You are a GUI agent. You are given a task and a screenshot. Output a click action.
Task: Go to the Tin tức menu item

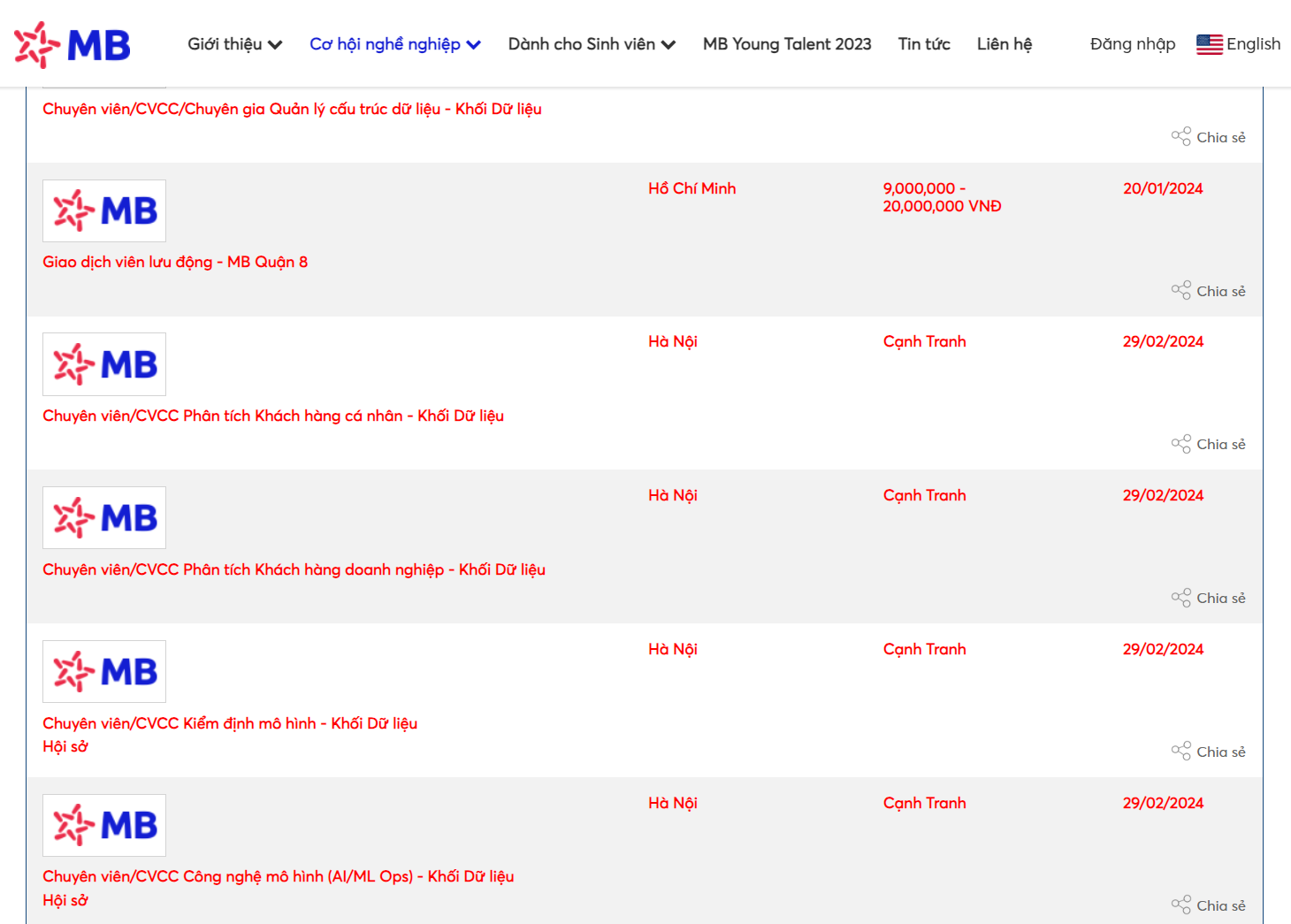(924, 44)
